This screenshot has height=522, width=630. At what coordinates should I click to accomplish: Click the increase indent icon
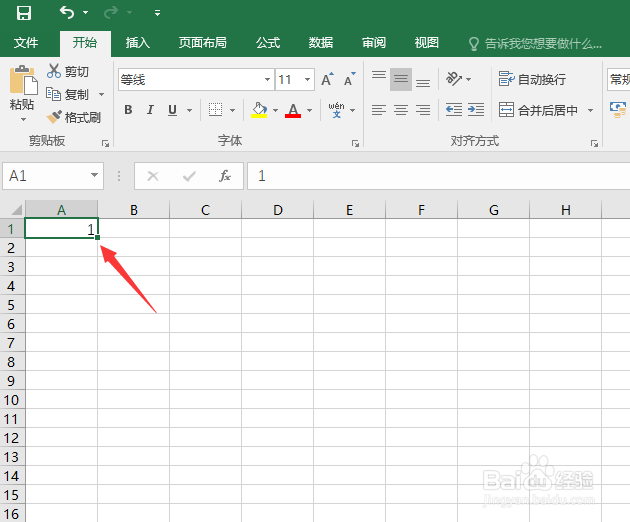click(x=476, y=110)
